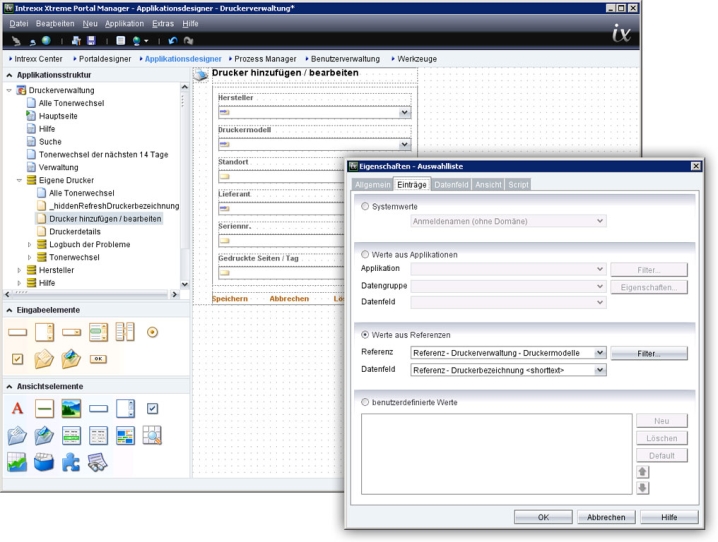
Task: Select the image view element
Action: pyautogui.click(x=71, y=408)
